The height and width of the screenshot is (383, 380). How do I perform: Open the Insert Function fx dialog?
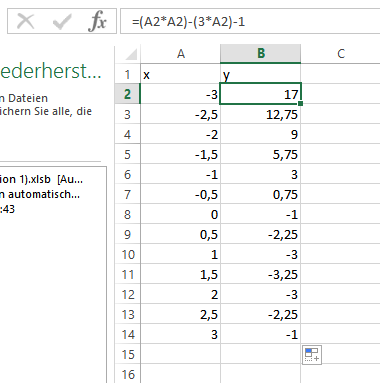pyautogui.click(x=97, y=21)
